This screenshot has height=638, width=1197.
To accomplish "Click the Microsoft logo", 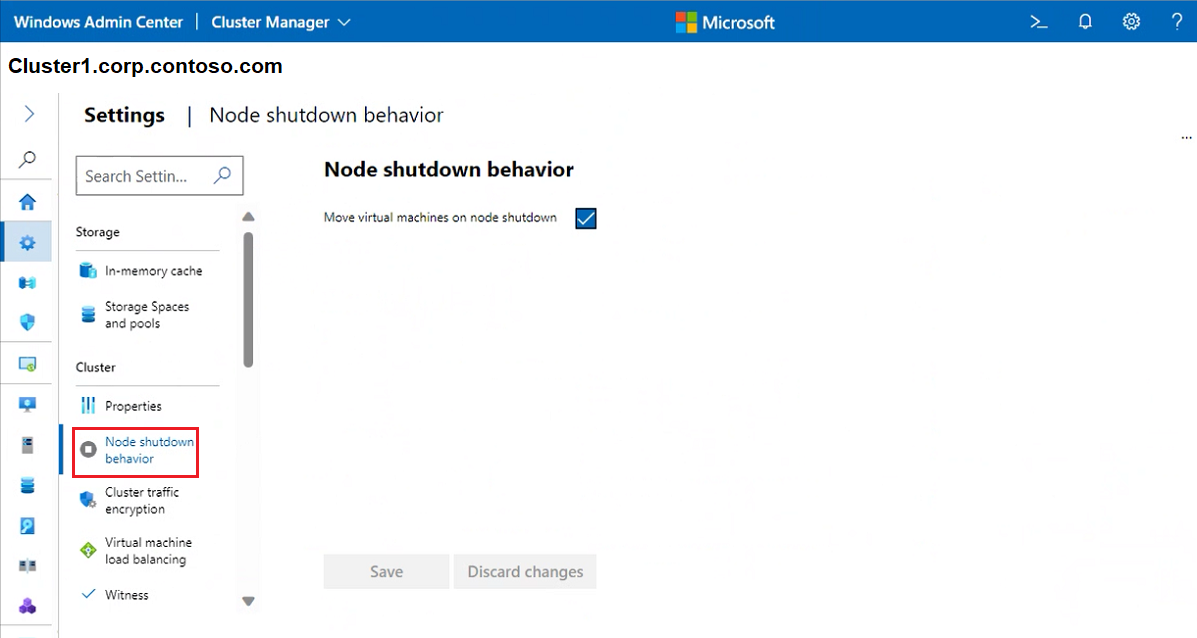I will (725, 22).
